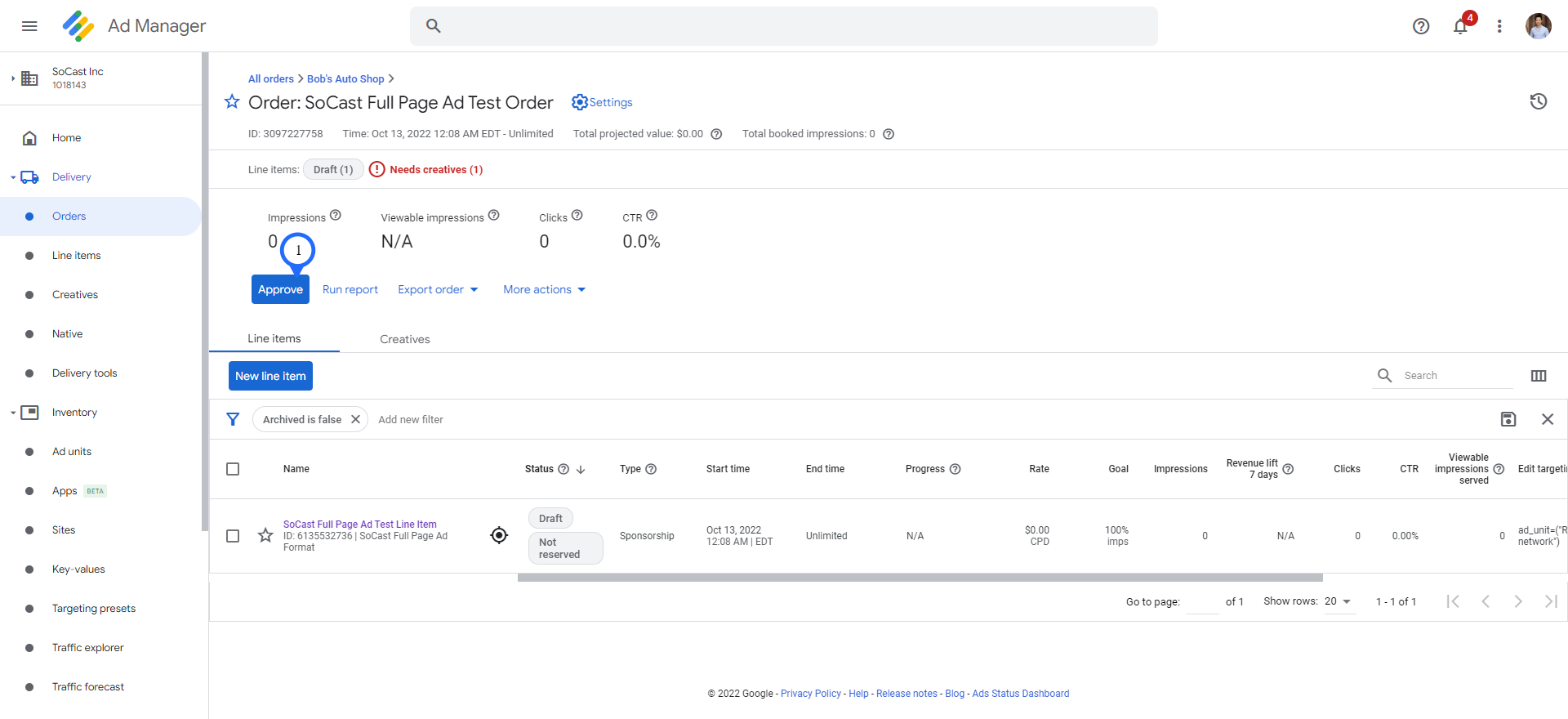The width and height of the screenshot is (1568, 719).
Task: Expand the Export order dropdown
Action: [x=439, y=289]
